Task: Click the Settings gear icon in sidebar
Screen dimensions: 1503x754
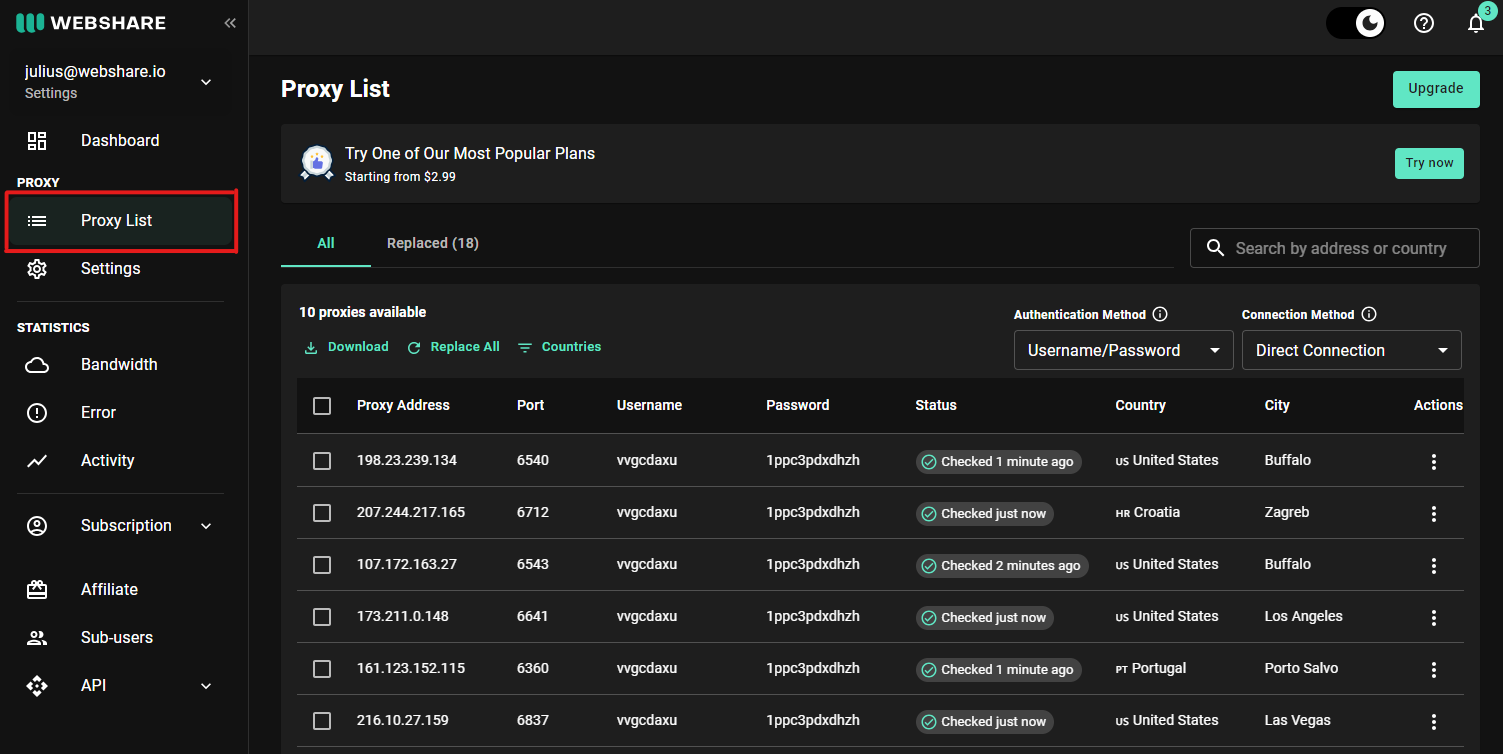Action: pyautogui.click(x=37, y=269)
